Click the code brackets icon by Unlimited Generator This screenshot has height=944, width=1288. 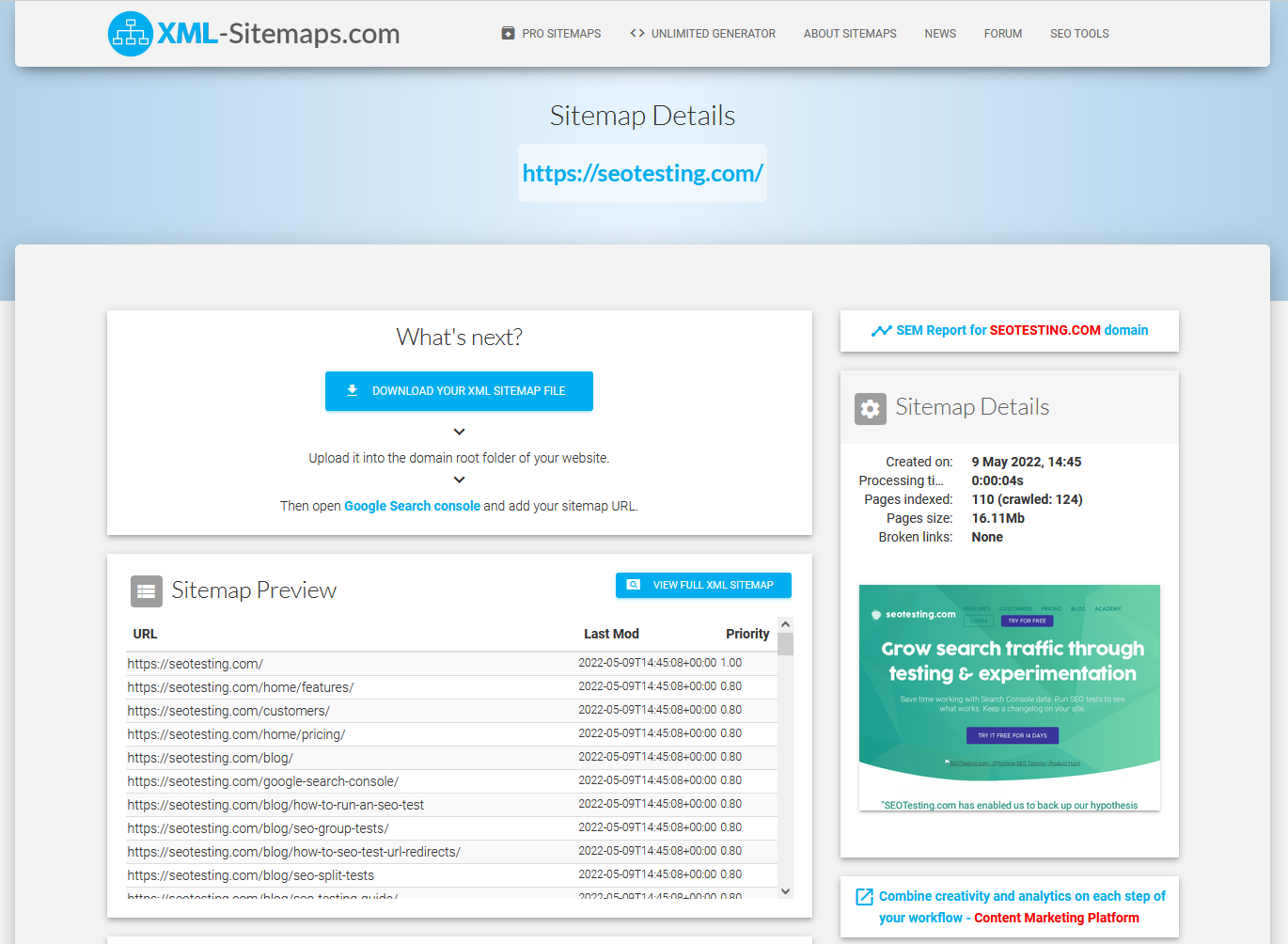637,33
